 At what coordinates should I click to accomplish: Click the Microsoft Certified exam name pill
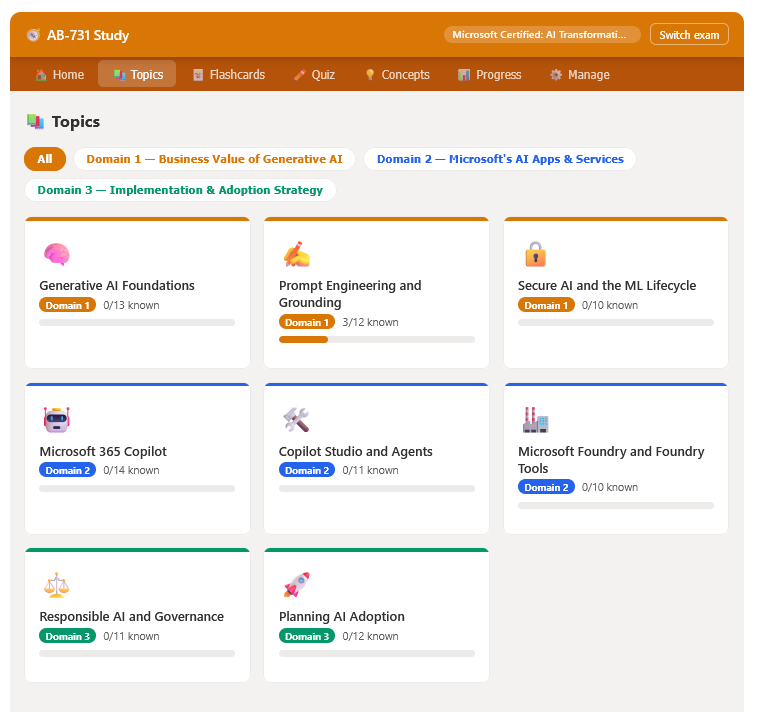(542, 35)
